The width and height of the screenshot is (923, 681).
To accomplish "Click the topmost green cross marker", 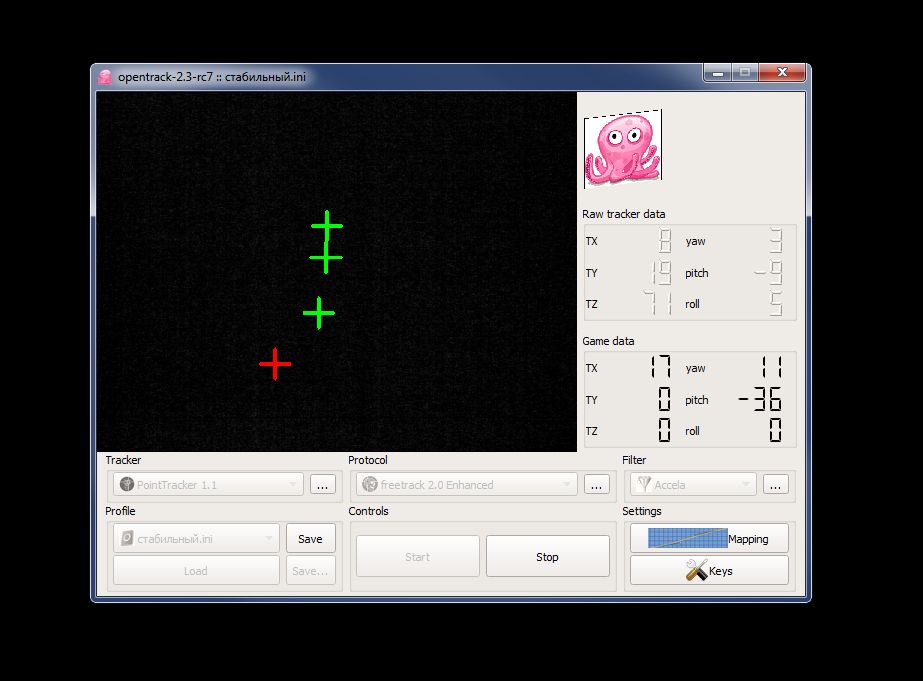I will pyautogui.click(x=327, y=225).
